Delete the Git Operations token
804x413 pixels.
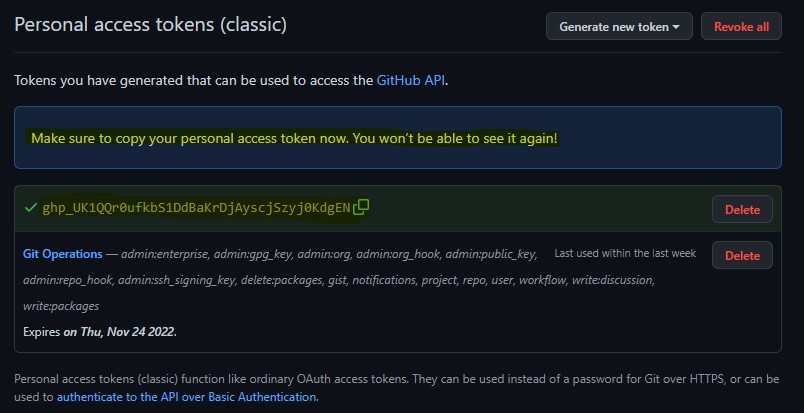point(742,255)
